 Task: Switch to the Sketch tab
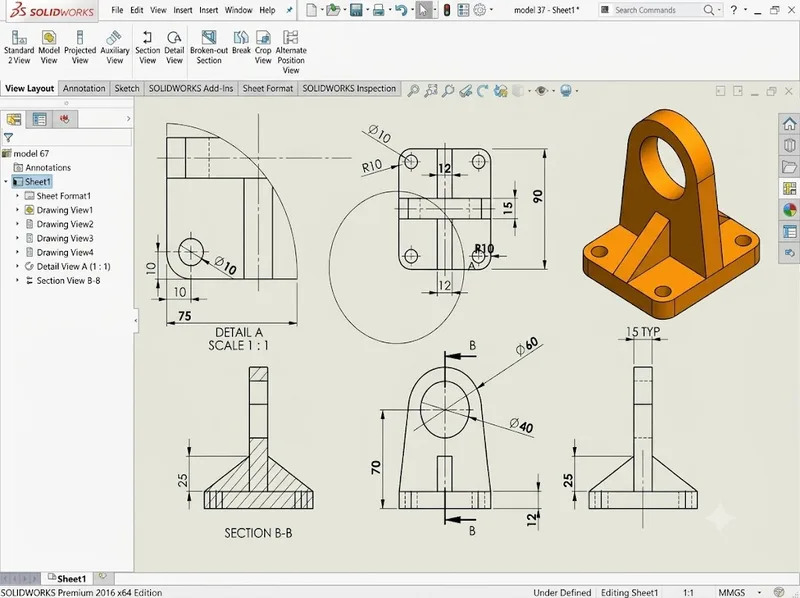pos(127,88)
